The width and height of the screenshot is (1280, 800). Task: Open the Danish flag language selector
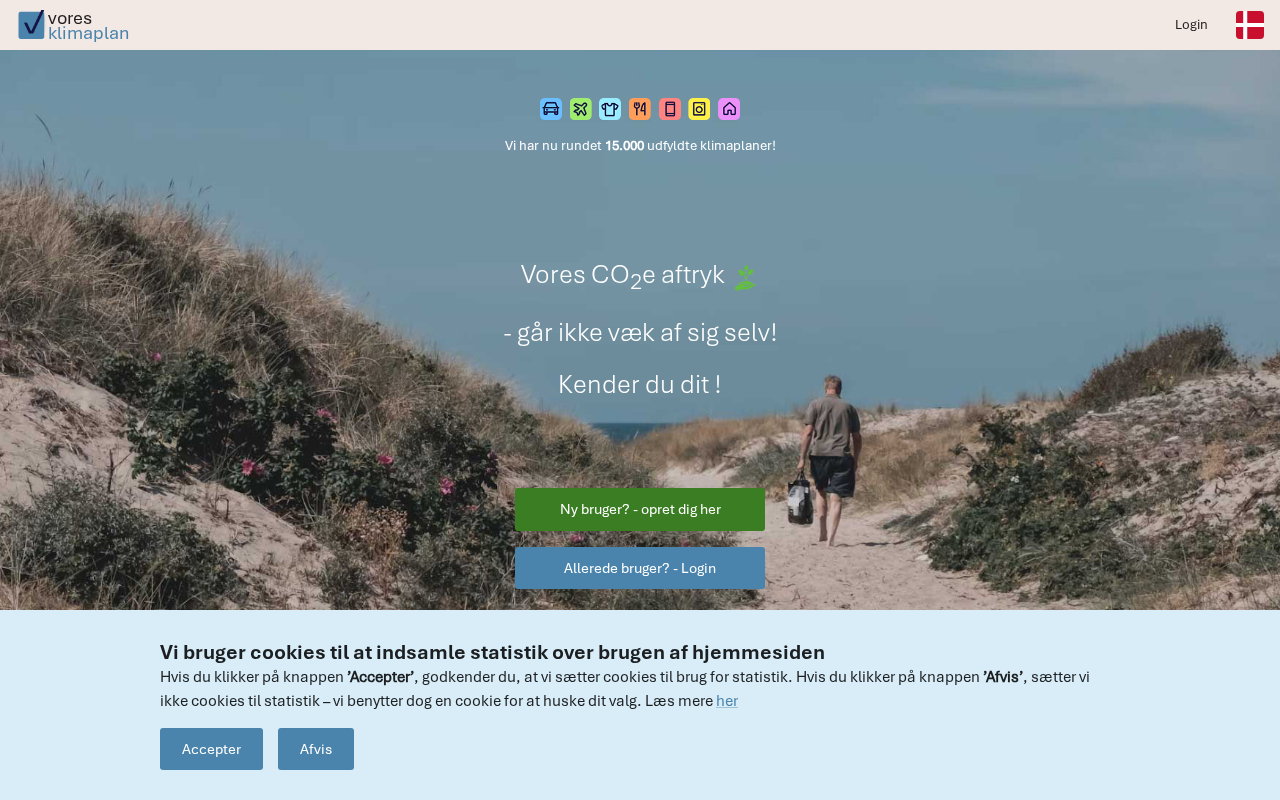point(1250,25)
